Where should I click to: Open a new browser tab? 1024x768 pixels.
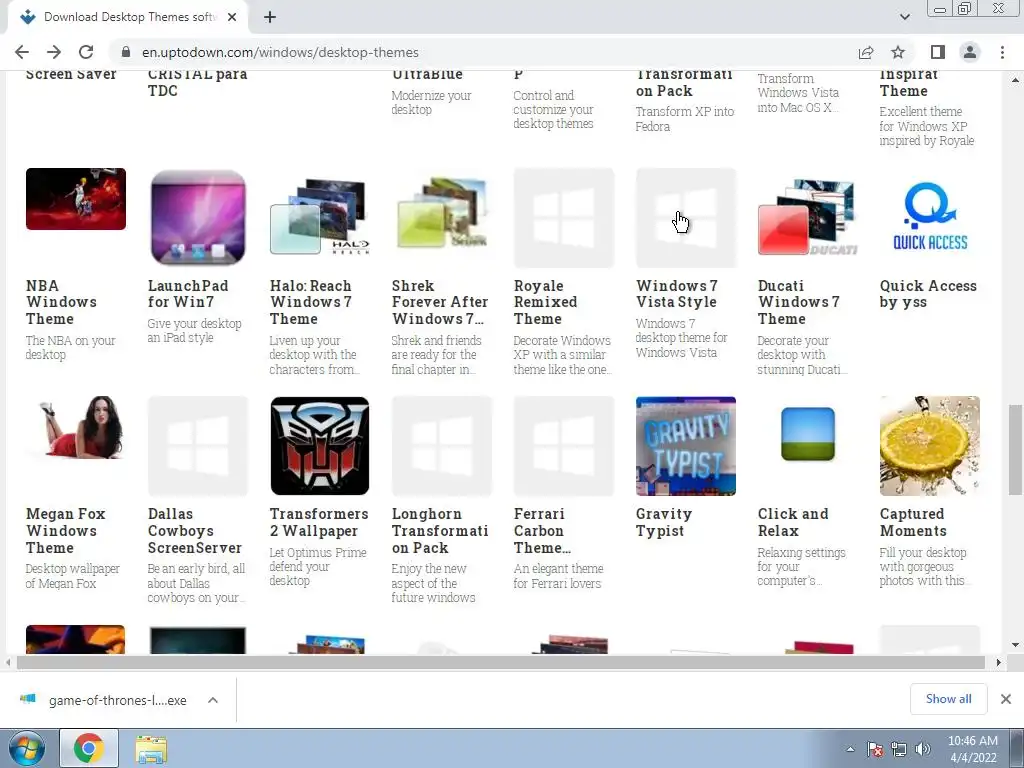pyautogui.click(x=270, y=17)
